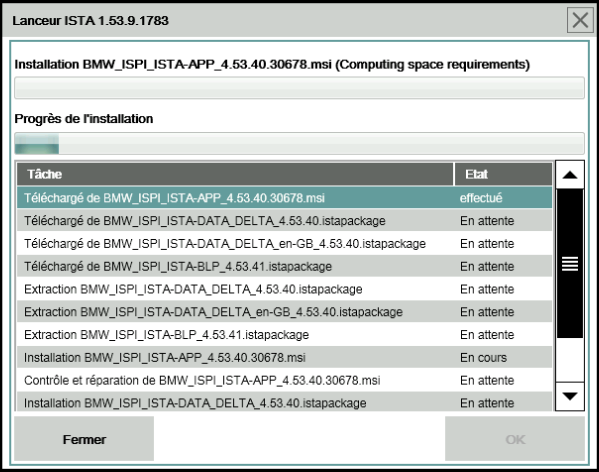Click the 'Progrès de l'installation' label
This screenshot has width=599, height=472.
[x=84, y=119]
